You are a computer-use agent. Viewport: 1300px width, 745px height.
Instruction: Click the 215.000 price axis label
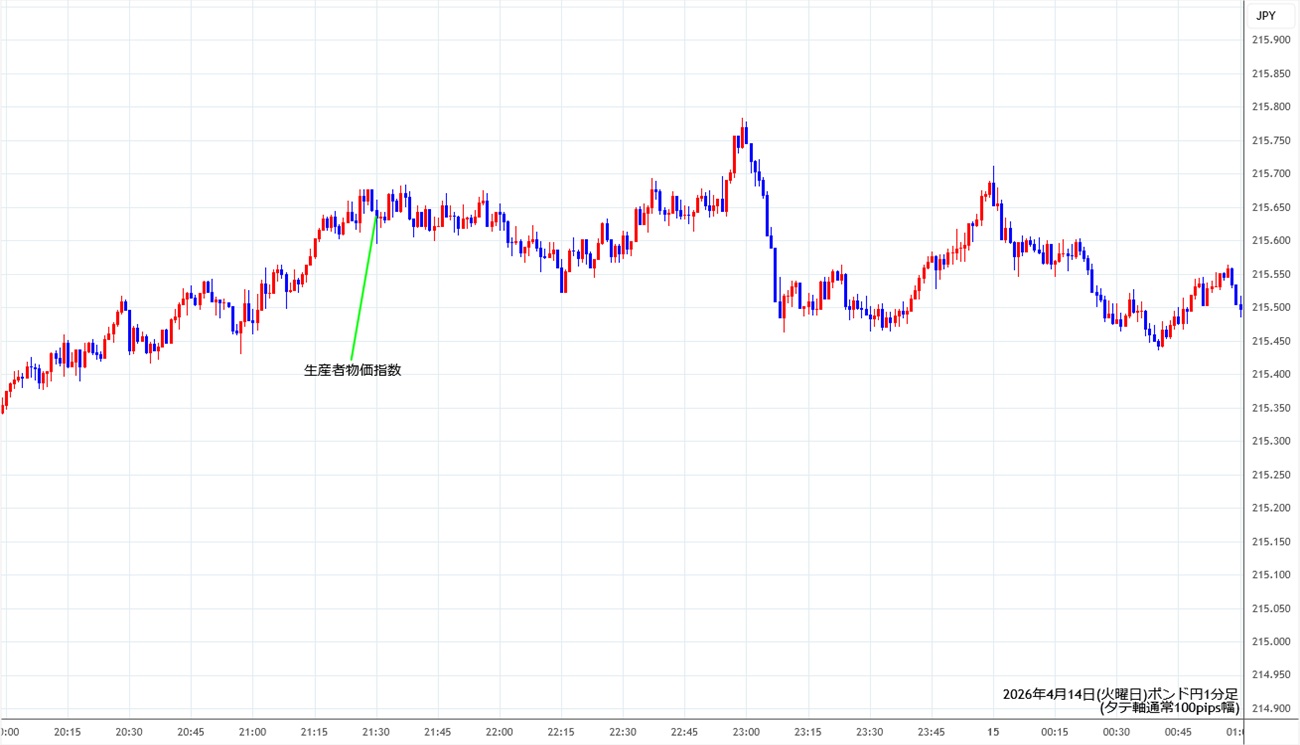1270,641
